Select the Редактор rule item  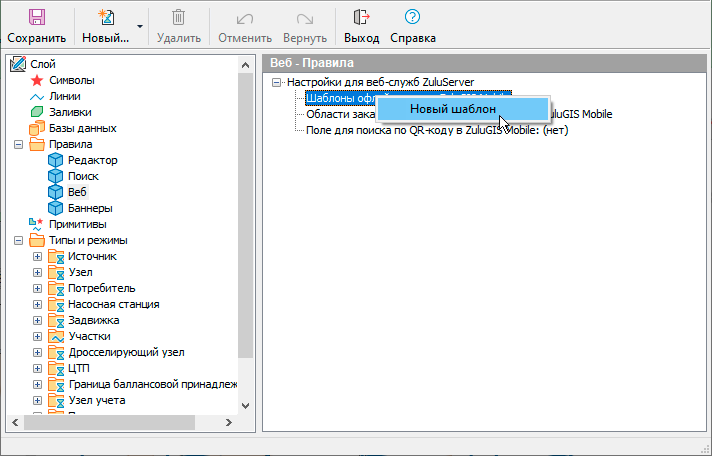[x=92, y=160]
